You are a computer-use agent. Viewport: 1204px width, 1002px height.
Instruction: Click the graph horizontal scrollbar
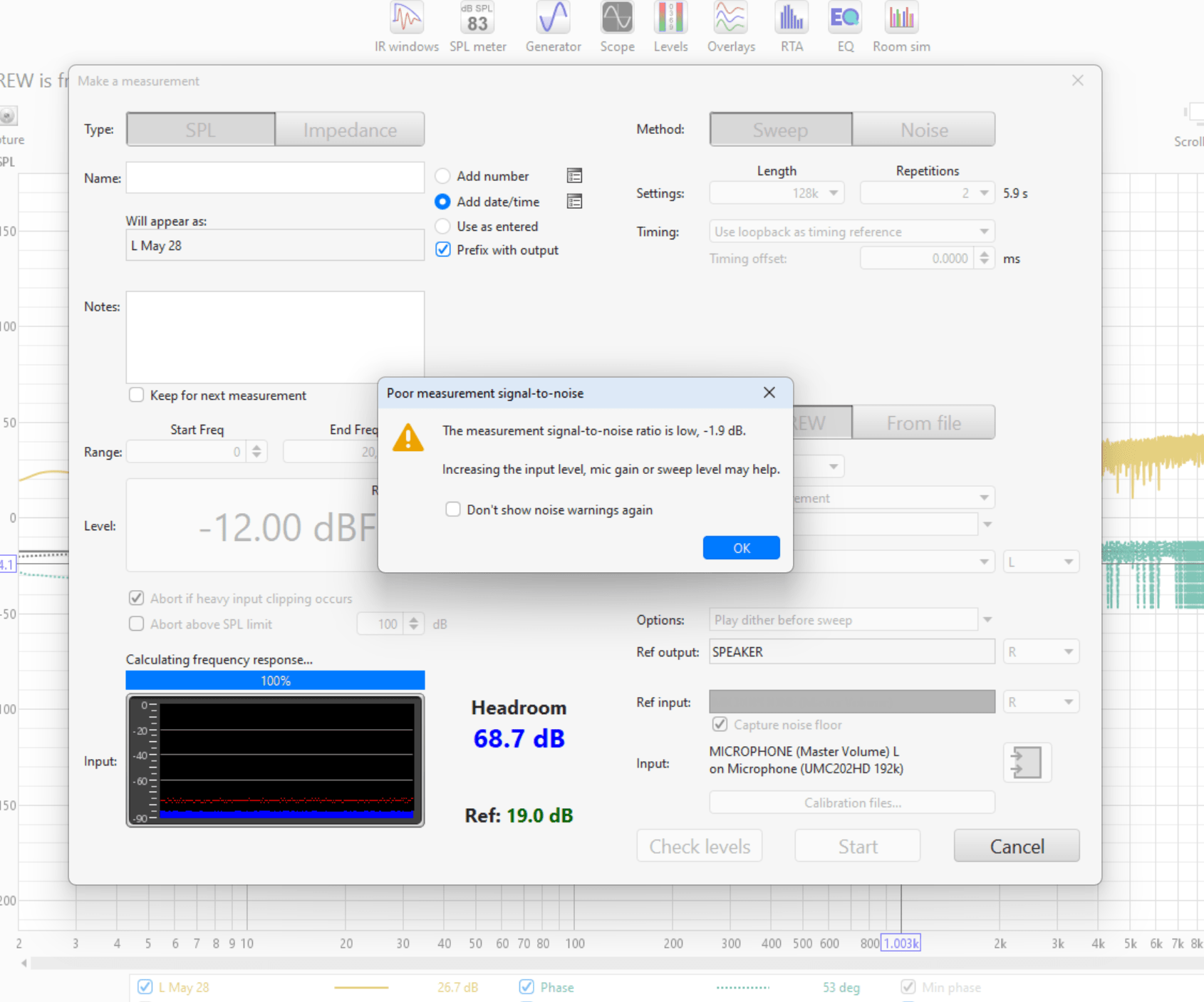pos(616,964)
